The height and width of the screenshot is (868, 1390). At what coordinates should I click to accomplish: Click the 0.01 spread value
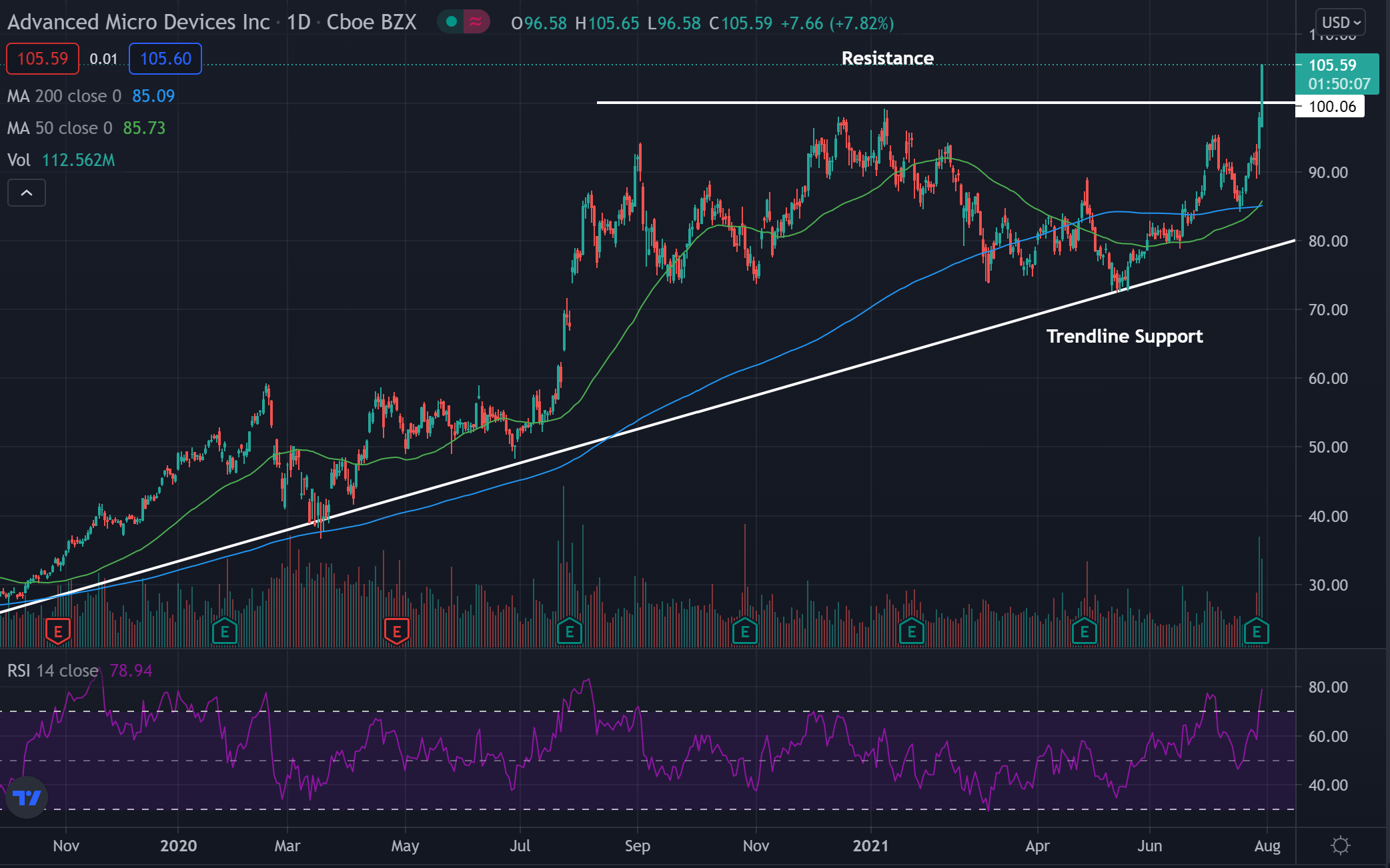tap(103, 59)
